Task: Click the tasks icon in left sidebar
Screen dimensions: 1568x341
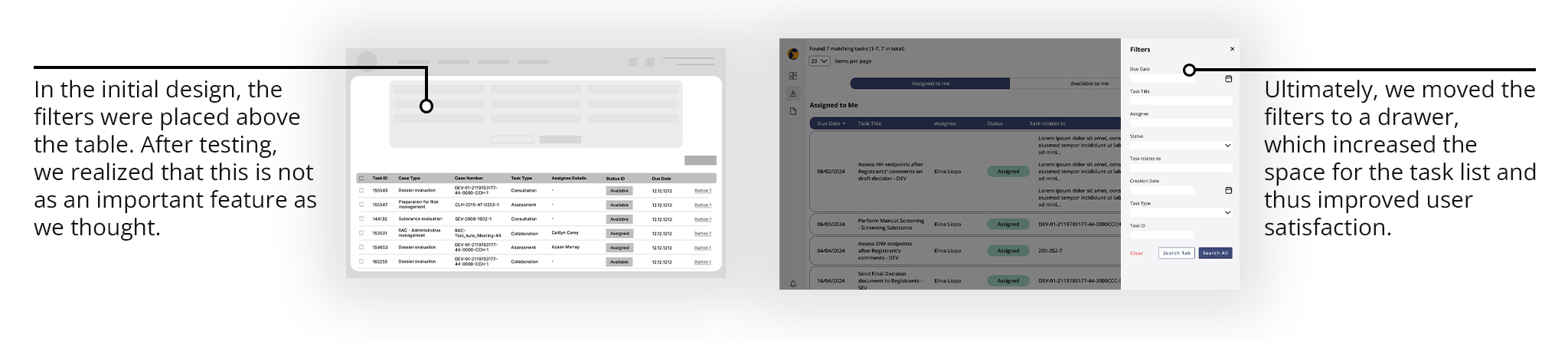Action: [793, 93]
